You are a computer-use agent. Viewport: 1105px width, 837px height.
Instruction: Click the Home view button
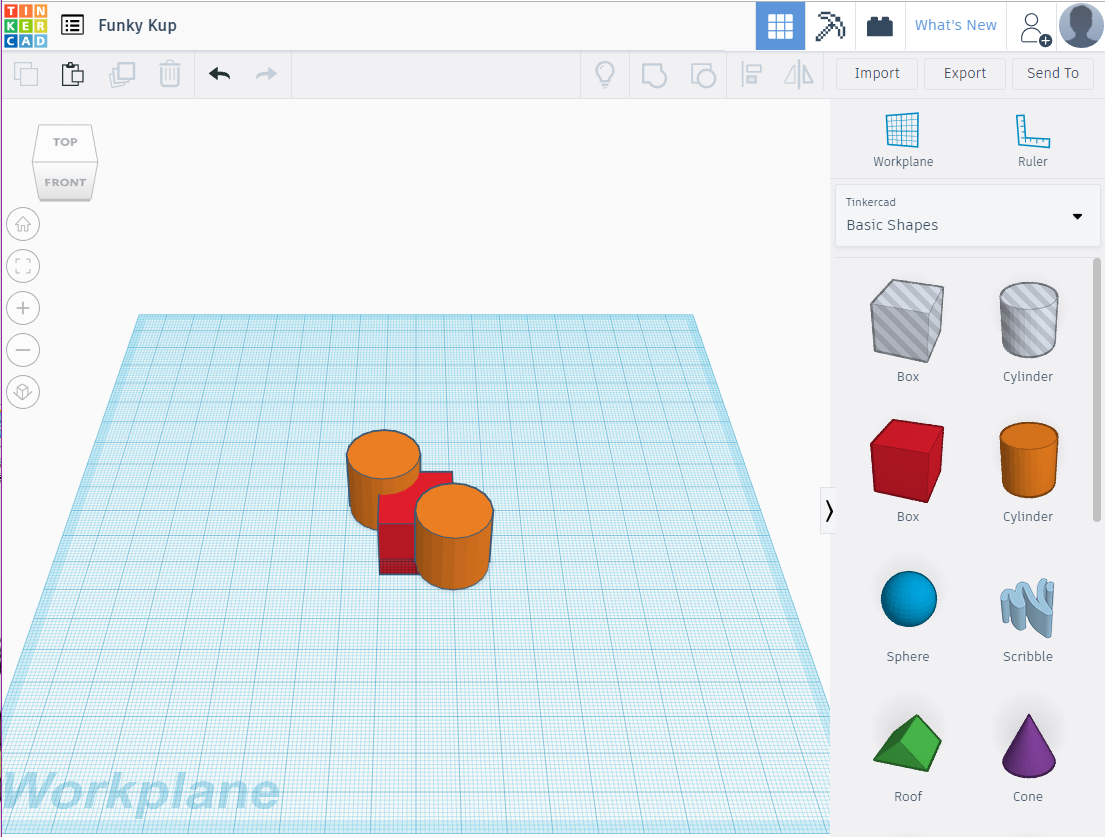coord(23,225)
